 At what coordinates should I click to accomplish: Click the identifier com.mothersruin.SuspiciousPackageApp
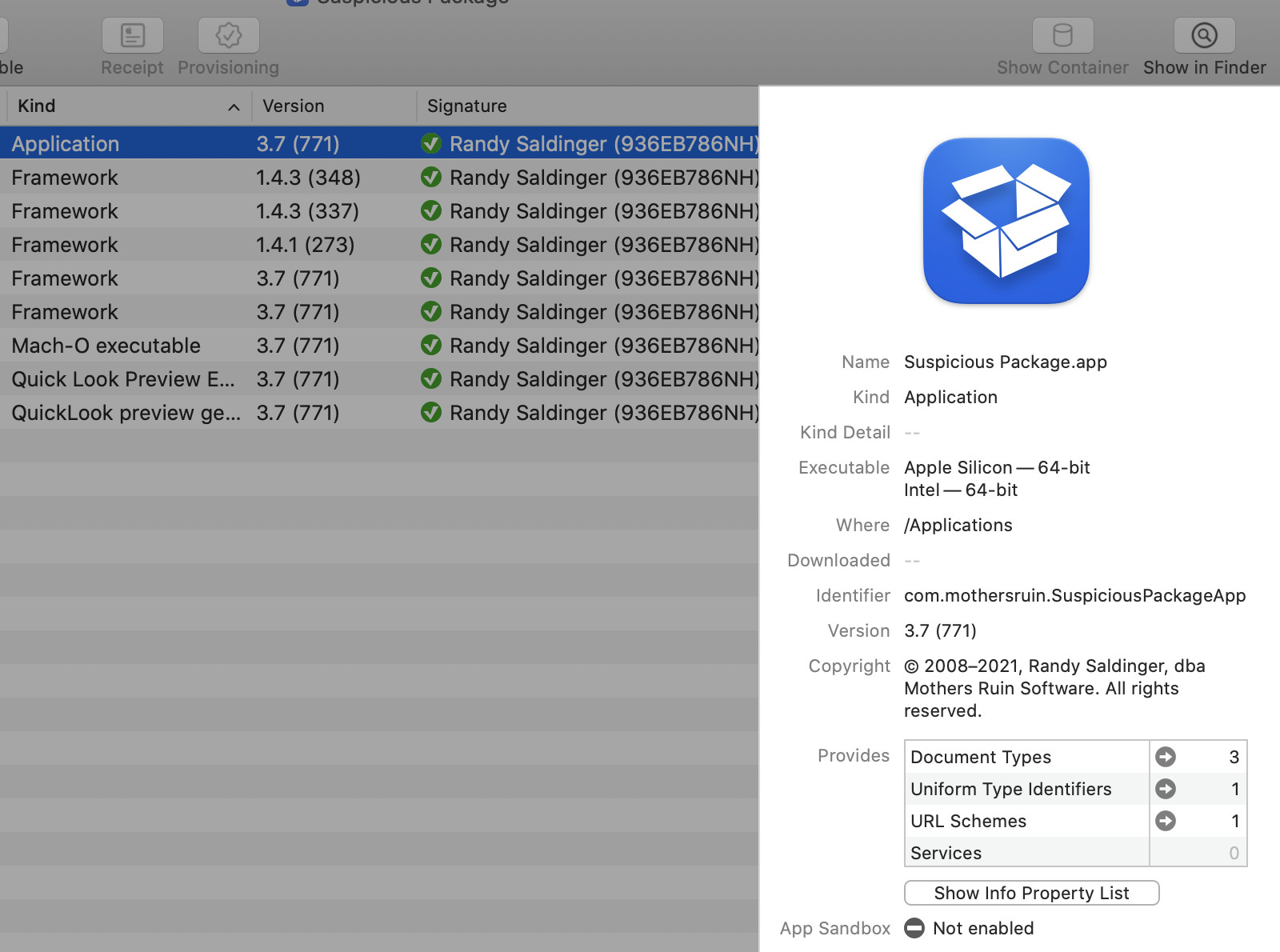click(x=1074, y=595)
